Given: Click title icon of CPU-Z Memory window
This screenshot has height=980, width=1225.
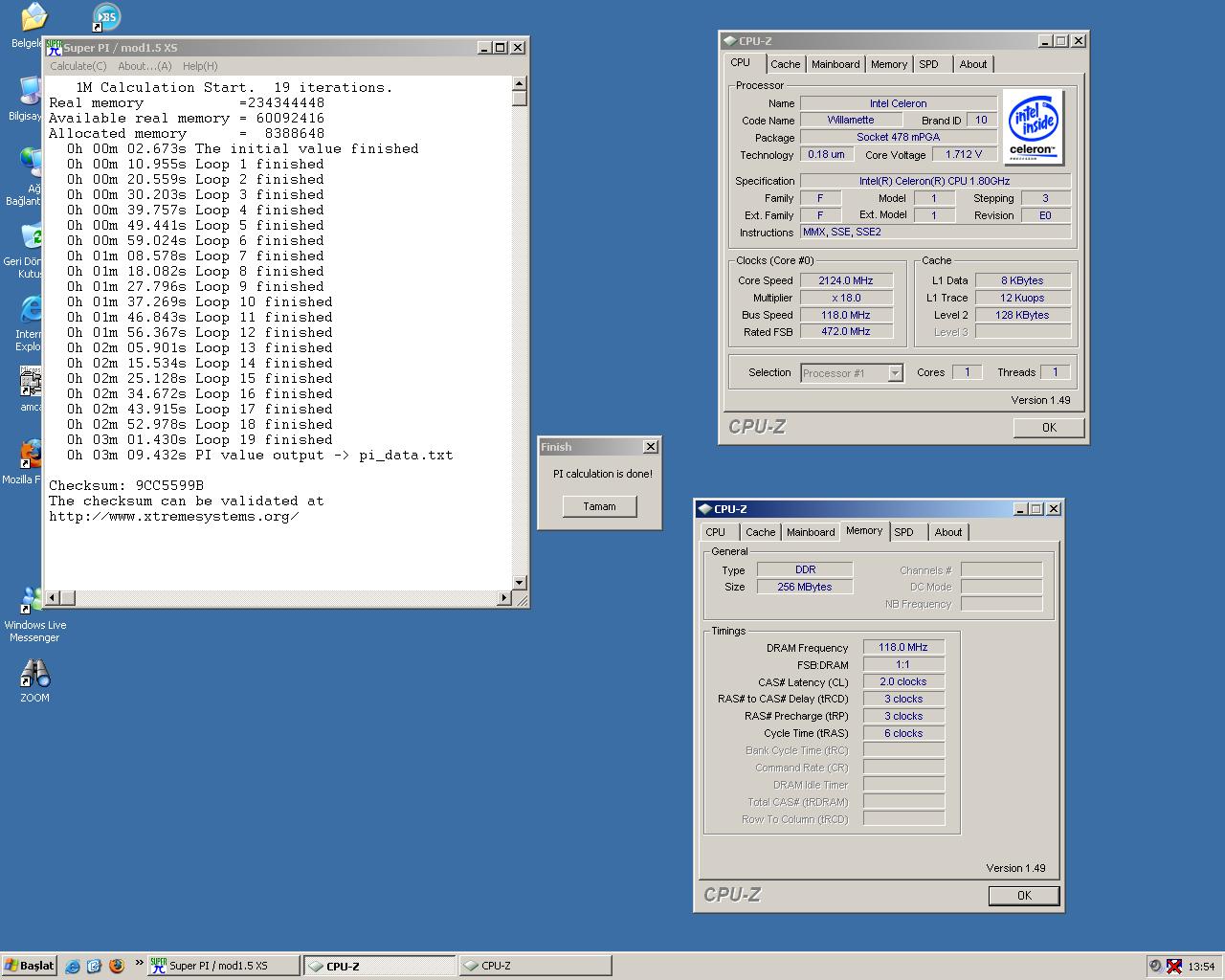Looking at the screenshot, I should 705,509.
